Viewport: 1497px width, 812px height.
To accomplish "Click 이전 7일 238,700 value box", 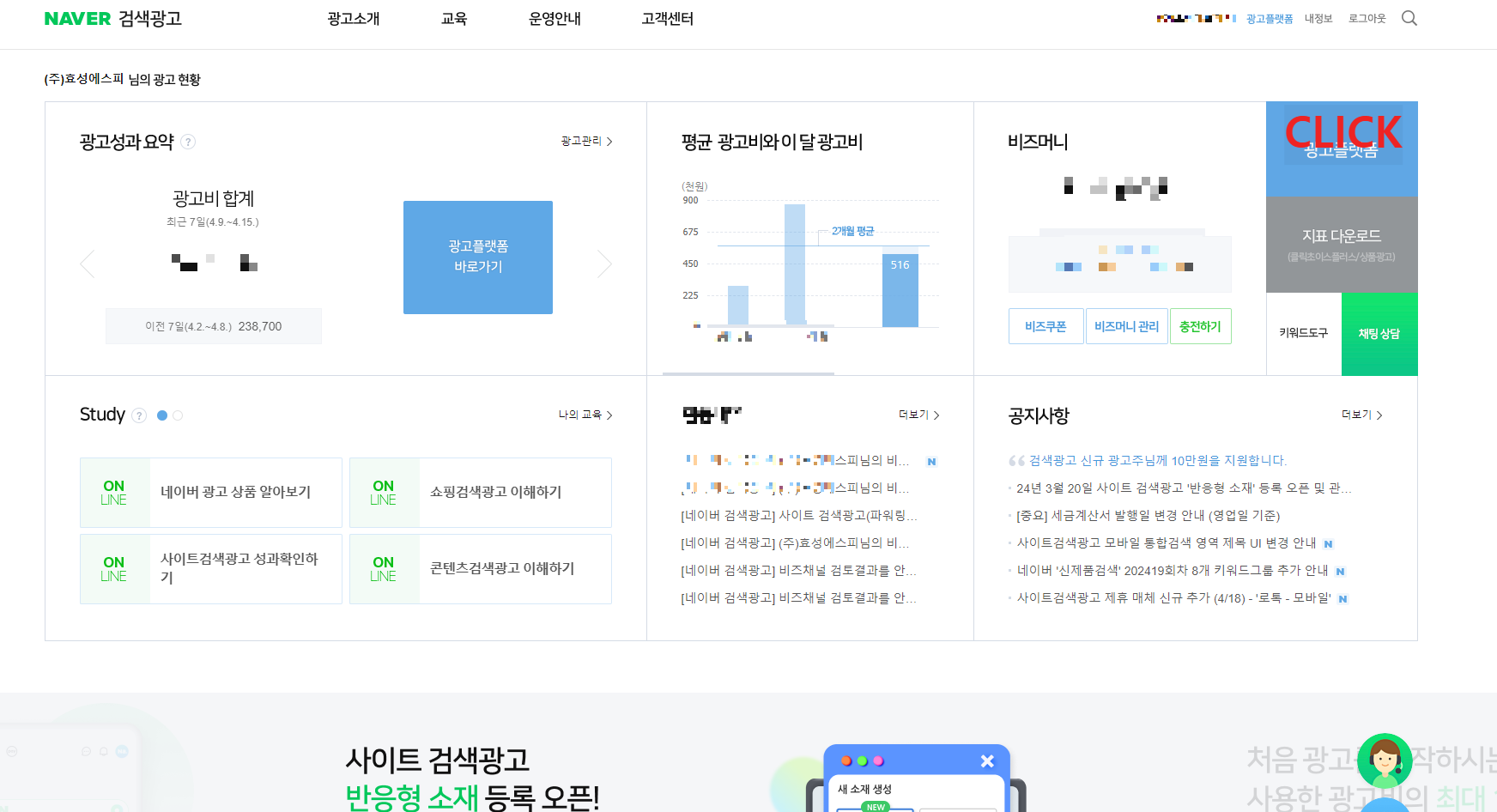I will (x=214, y=326).
